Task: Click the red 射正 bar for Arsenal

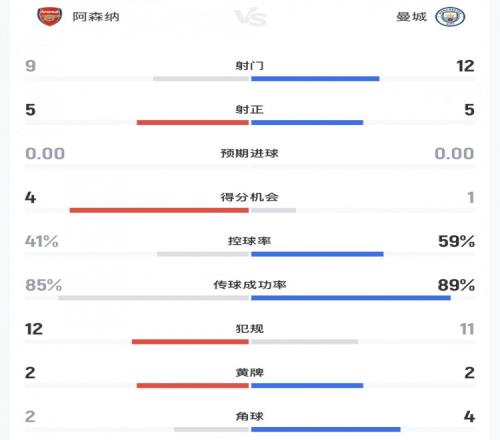Action: (193, 122)
